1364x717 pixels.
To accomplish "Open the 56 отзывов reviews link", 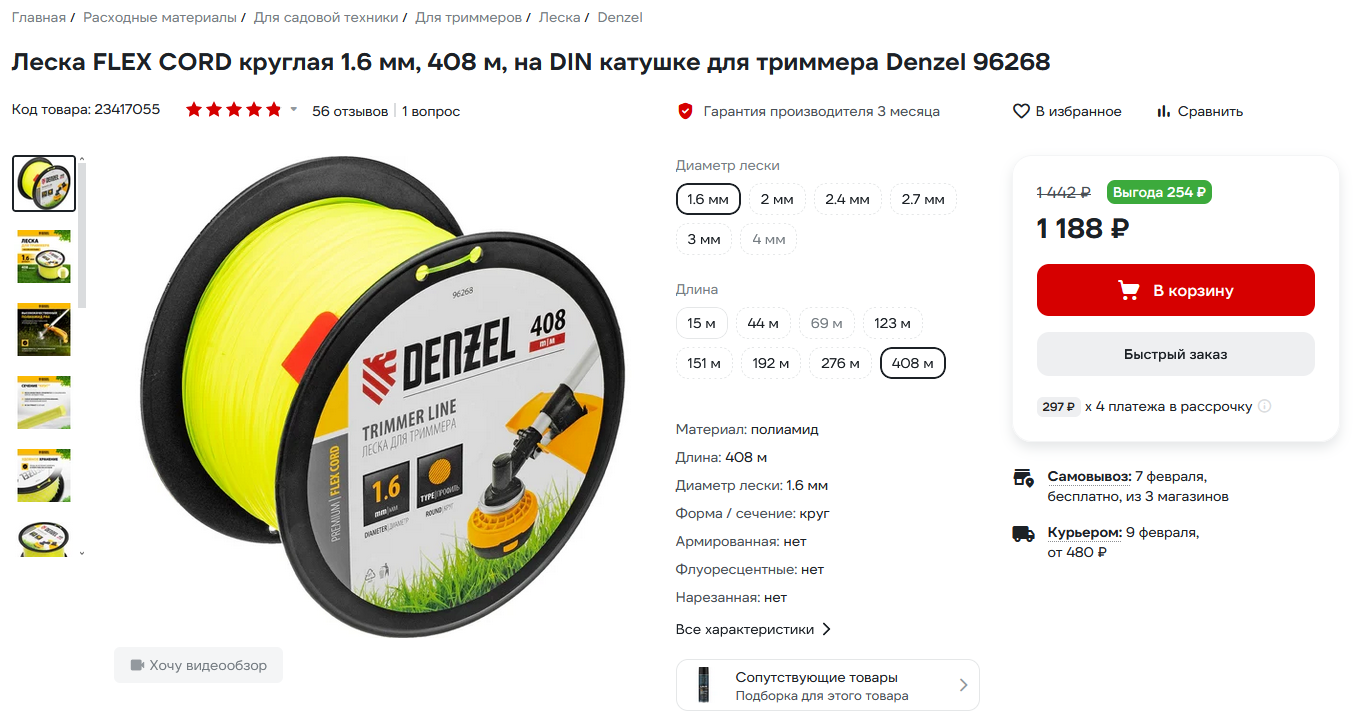I will [350, 111].
